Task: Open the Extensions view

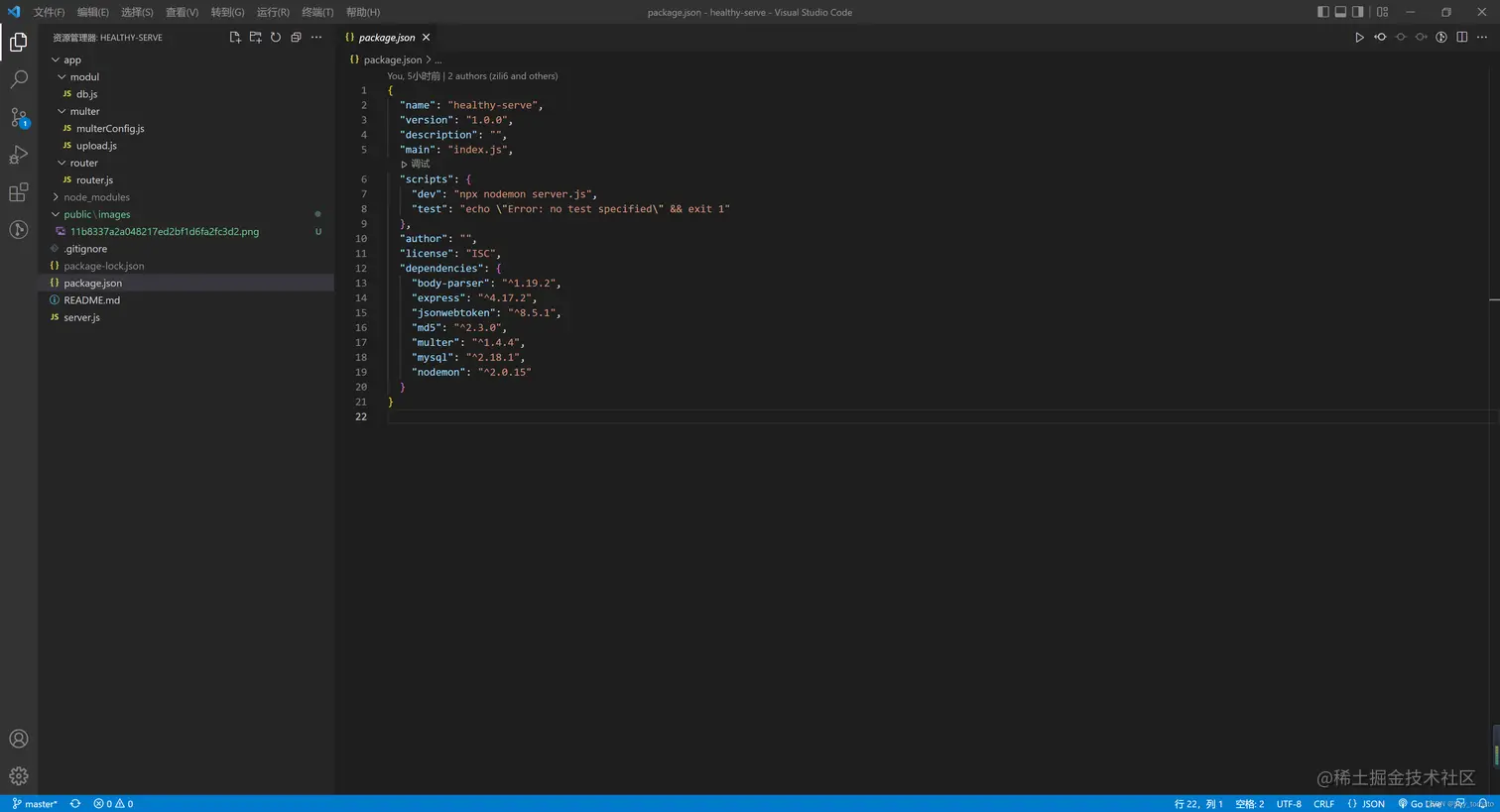Action: pyautogui.click(x=18, y=192)
